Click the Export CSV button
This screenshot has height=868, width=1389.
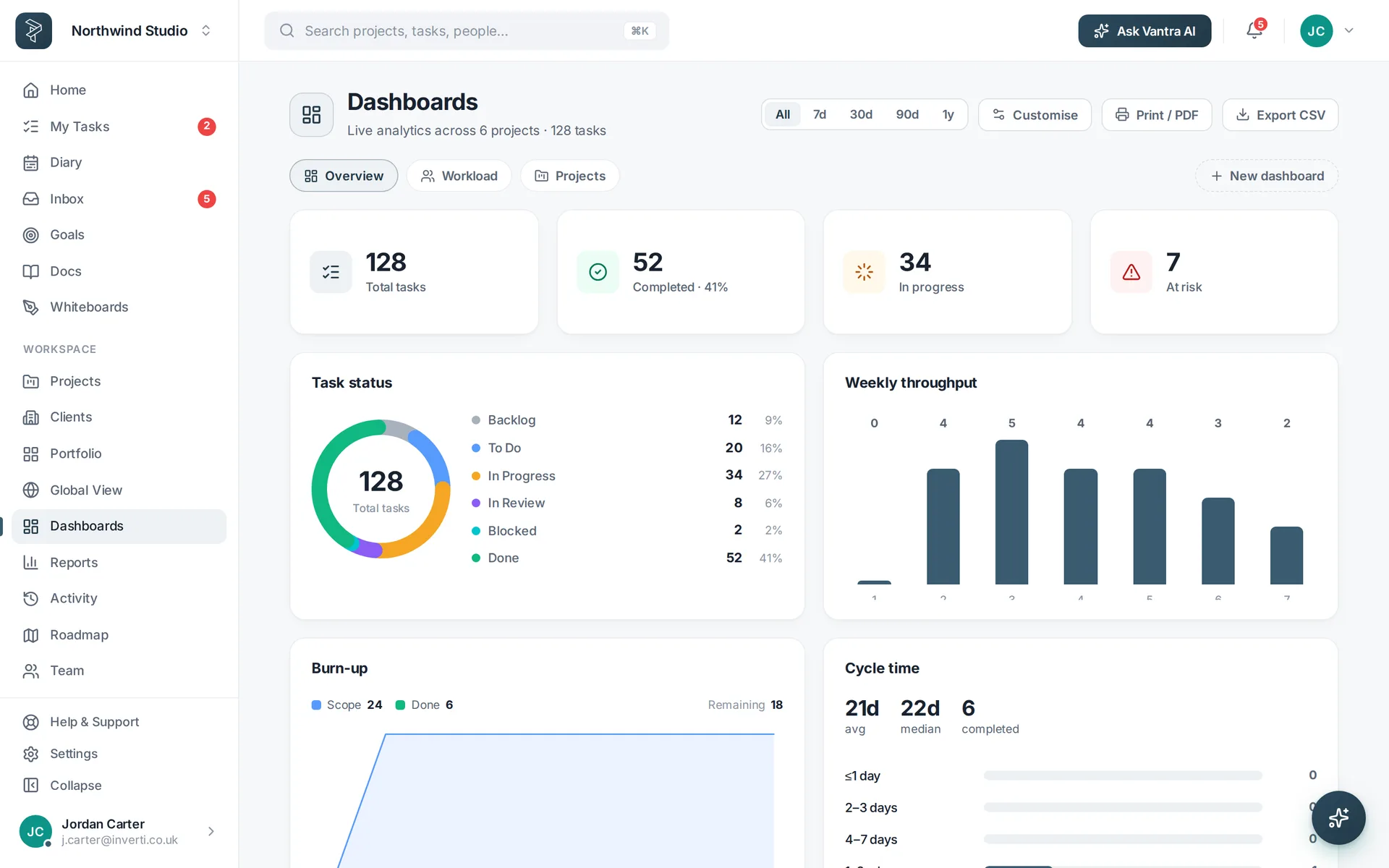pyautogui.click(x=1280, y=114)
